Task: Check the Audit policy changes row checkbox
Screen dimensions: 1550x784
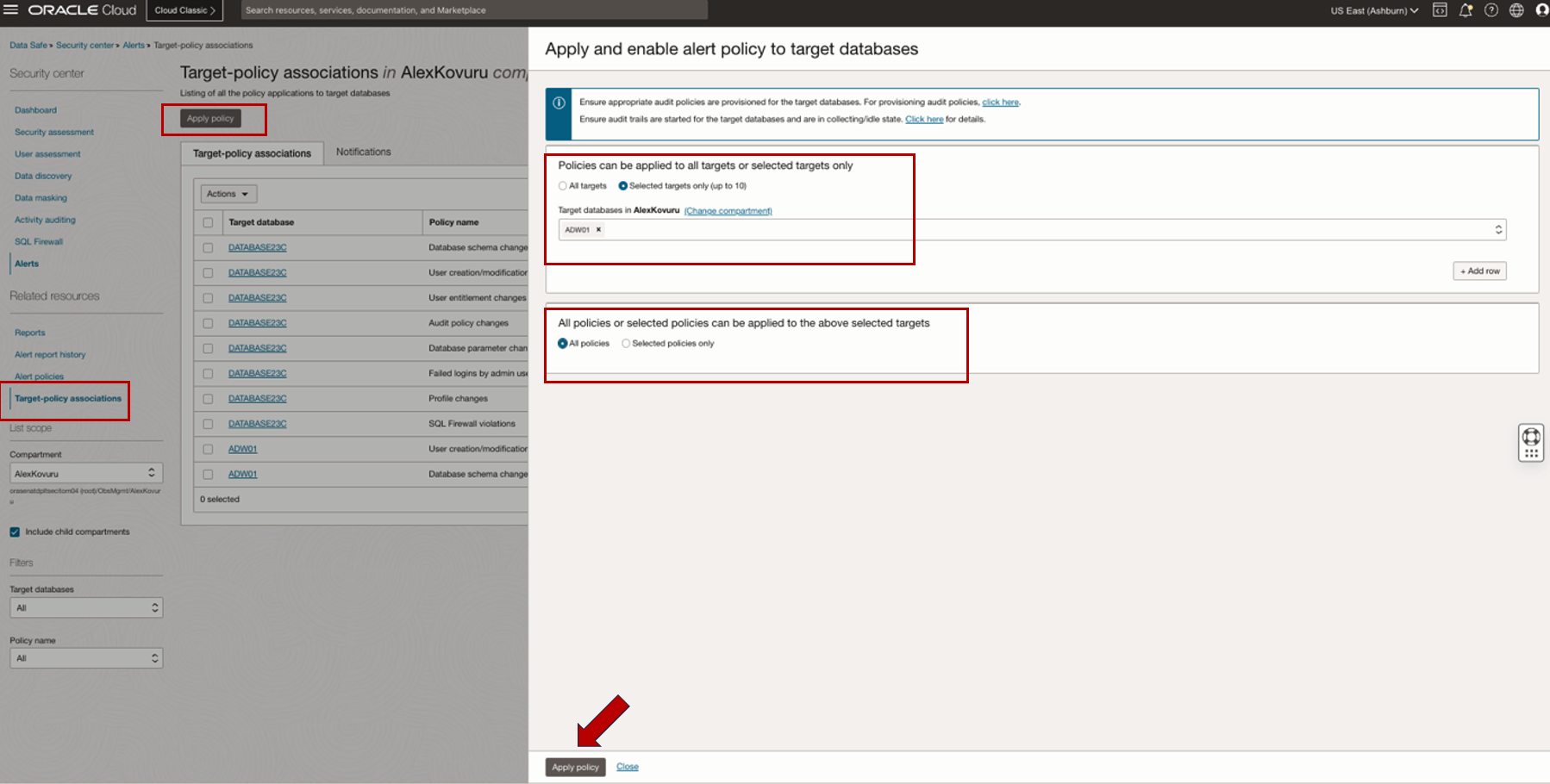Action: (208, 323)
